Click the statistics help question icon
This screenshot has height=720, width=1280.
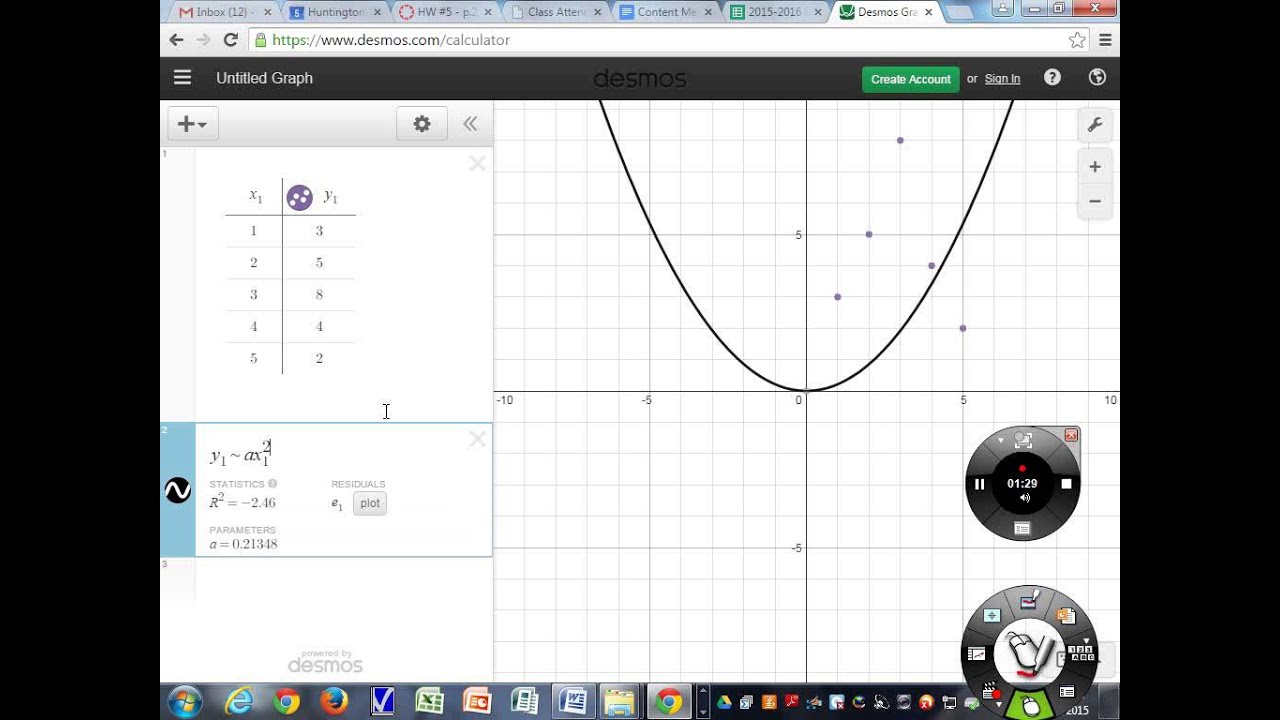tap(273, 484)
